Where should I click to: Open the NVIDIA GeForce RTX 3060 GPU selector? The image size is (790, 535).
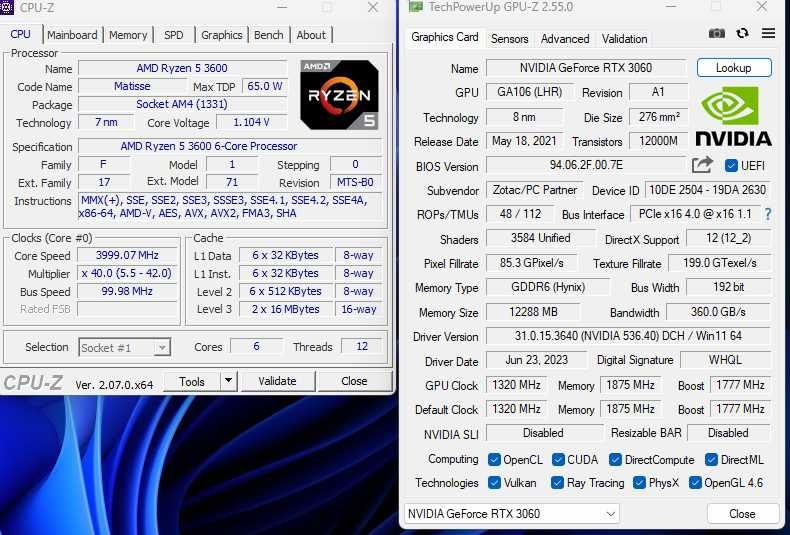(x=512, y=514)
